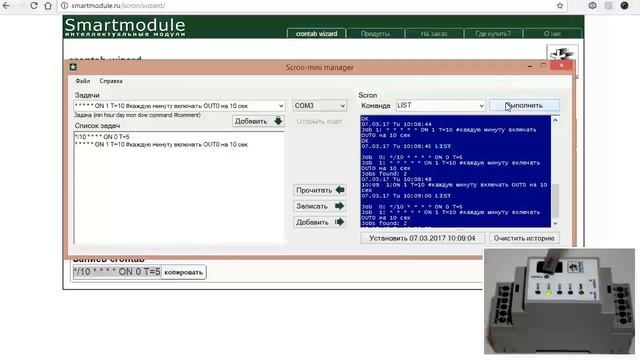Click Очистить историю button

coord(524,238)
